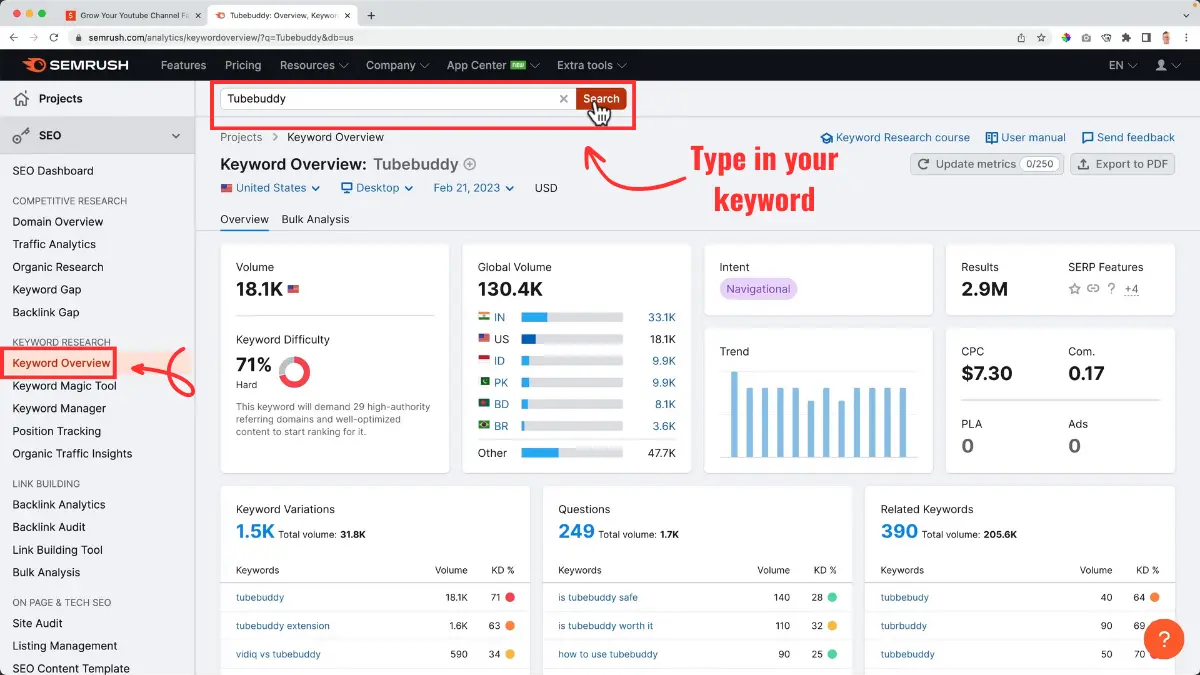Click the Keyword Difficulty progress ring
This screenshot has width=1200, height=675.
click(295, 370)
